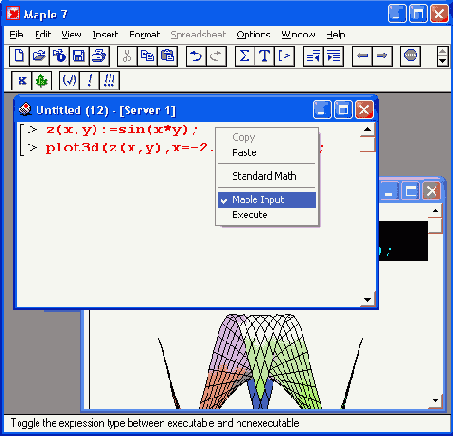Screen dimensions: 453x436
Task: Create a new worksheet with toolbar icon
Action: coord(19,56)
